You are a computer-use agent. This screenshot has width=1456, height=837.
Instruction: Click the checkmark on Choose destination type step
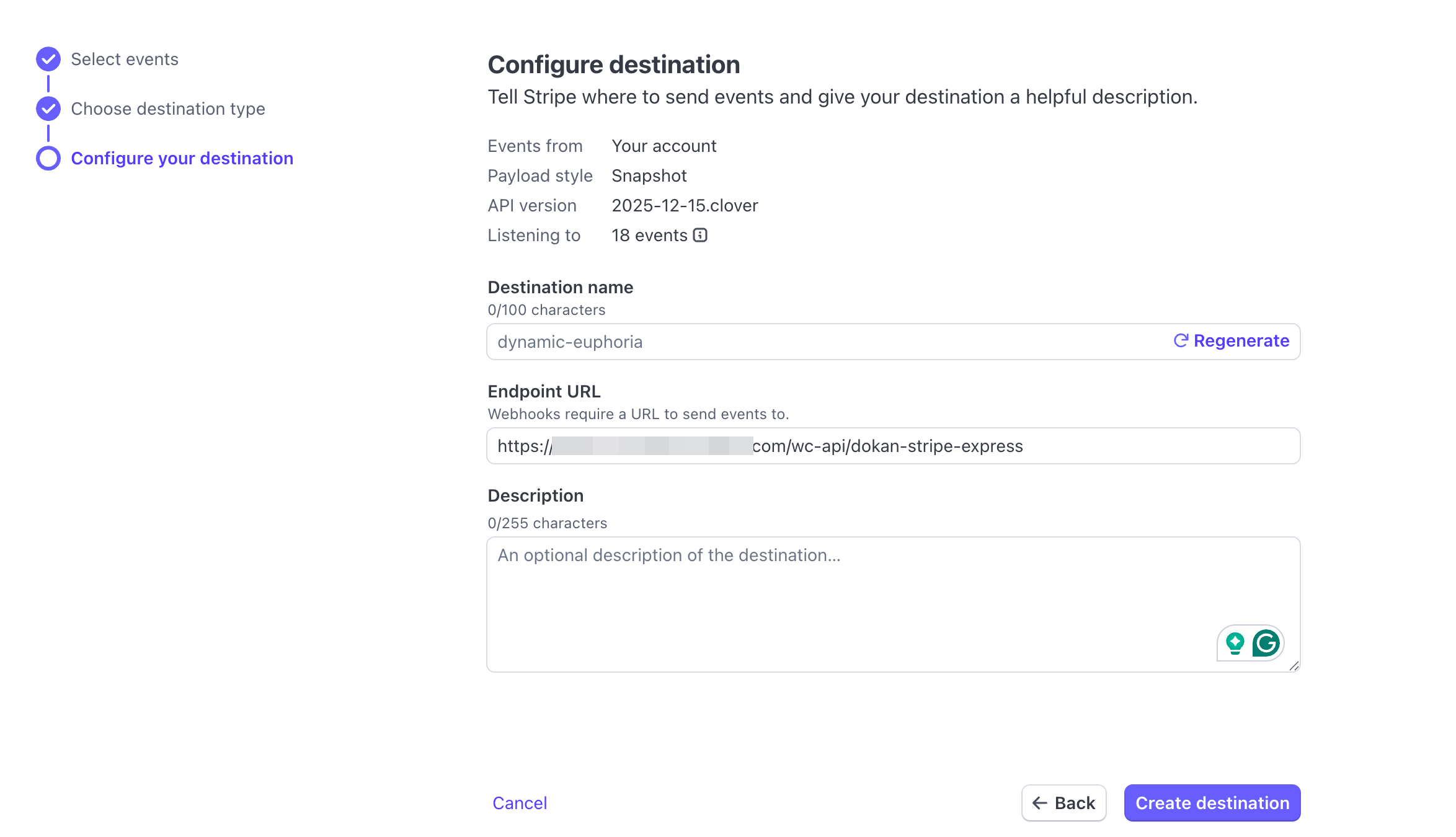coord(48,108)
